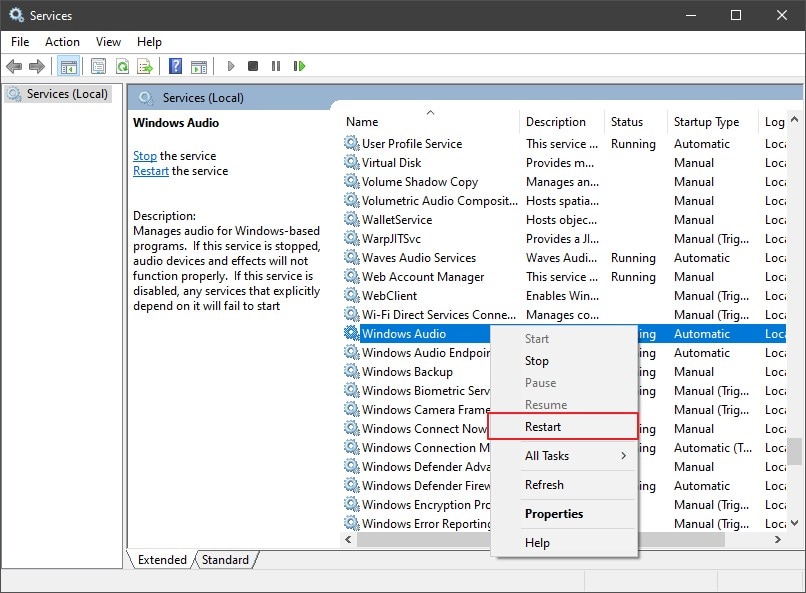Maximize the Services window
The image size is (806, 593).
tap(736, 15)
